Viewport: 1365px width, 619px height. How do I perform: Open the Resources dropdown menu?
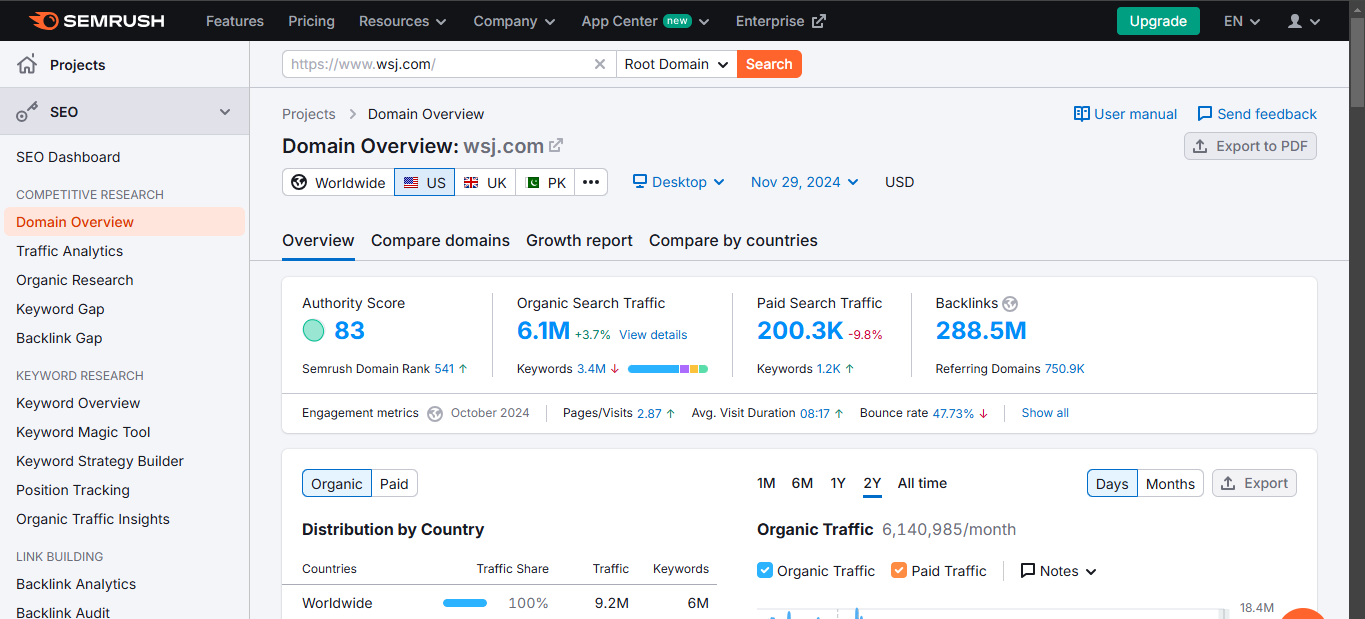click(x=403, y=21)
